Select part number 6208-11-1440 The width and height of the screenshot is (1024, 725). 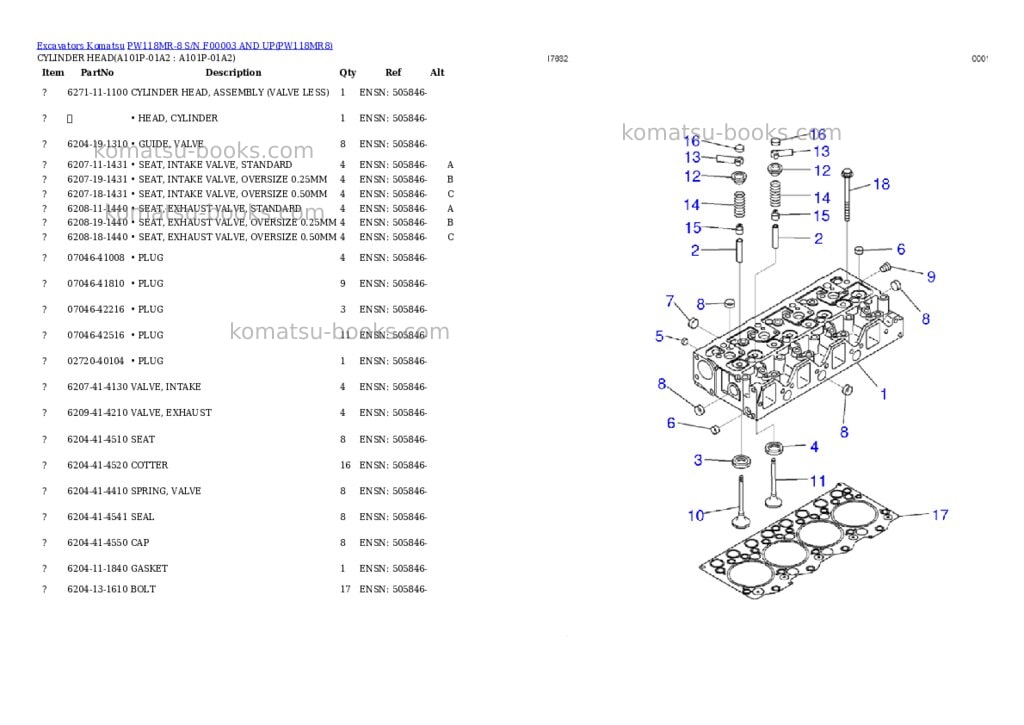coord(97,208)
